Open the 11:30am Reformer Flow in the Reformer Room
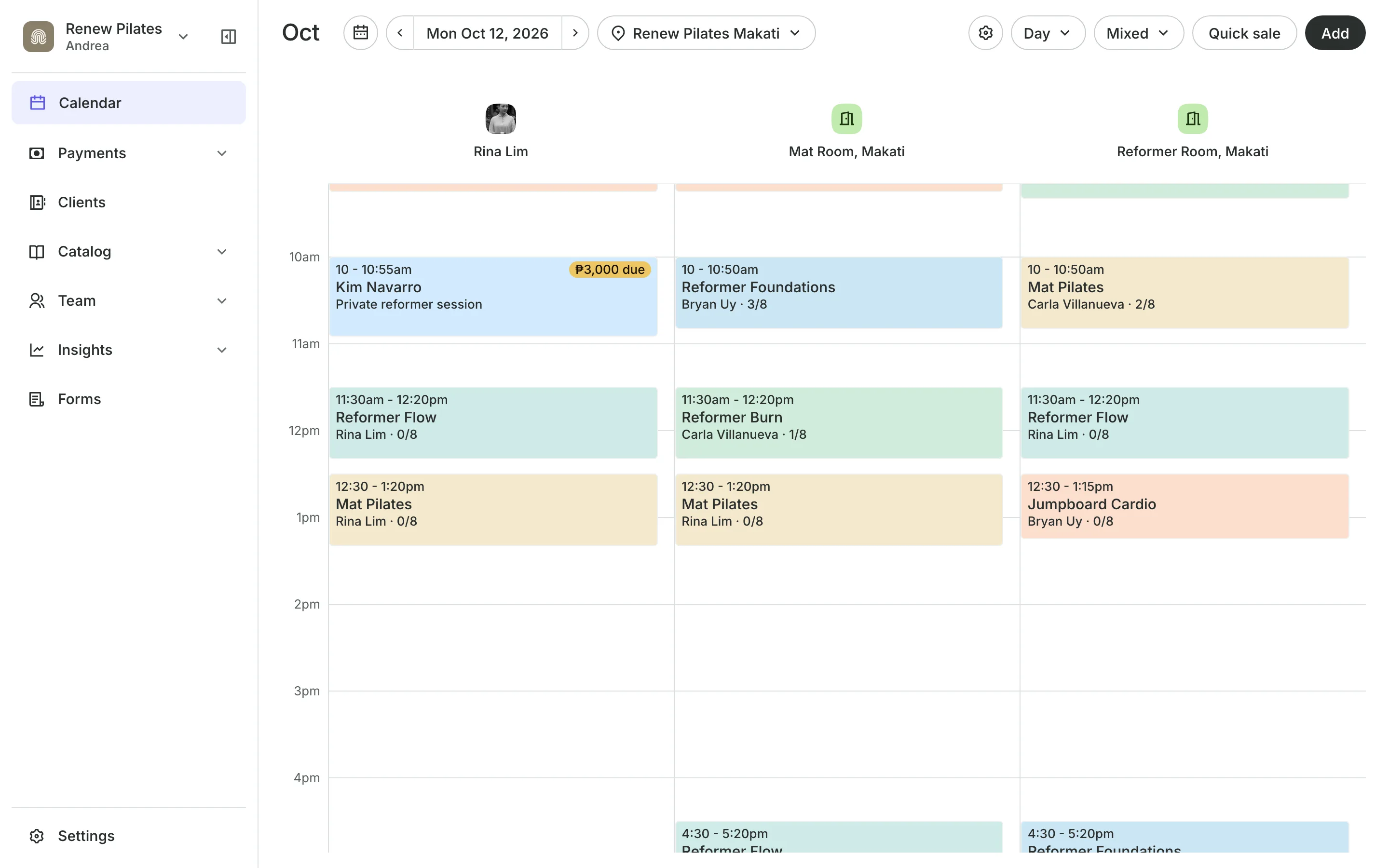 (x=1185, y=422)
